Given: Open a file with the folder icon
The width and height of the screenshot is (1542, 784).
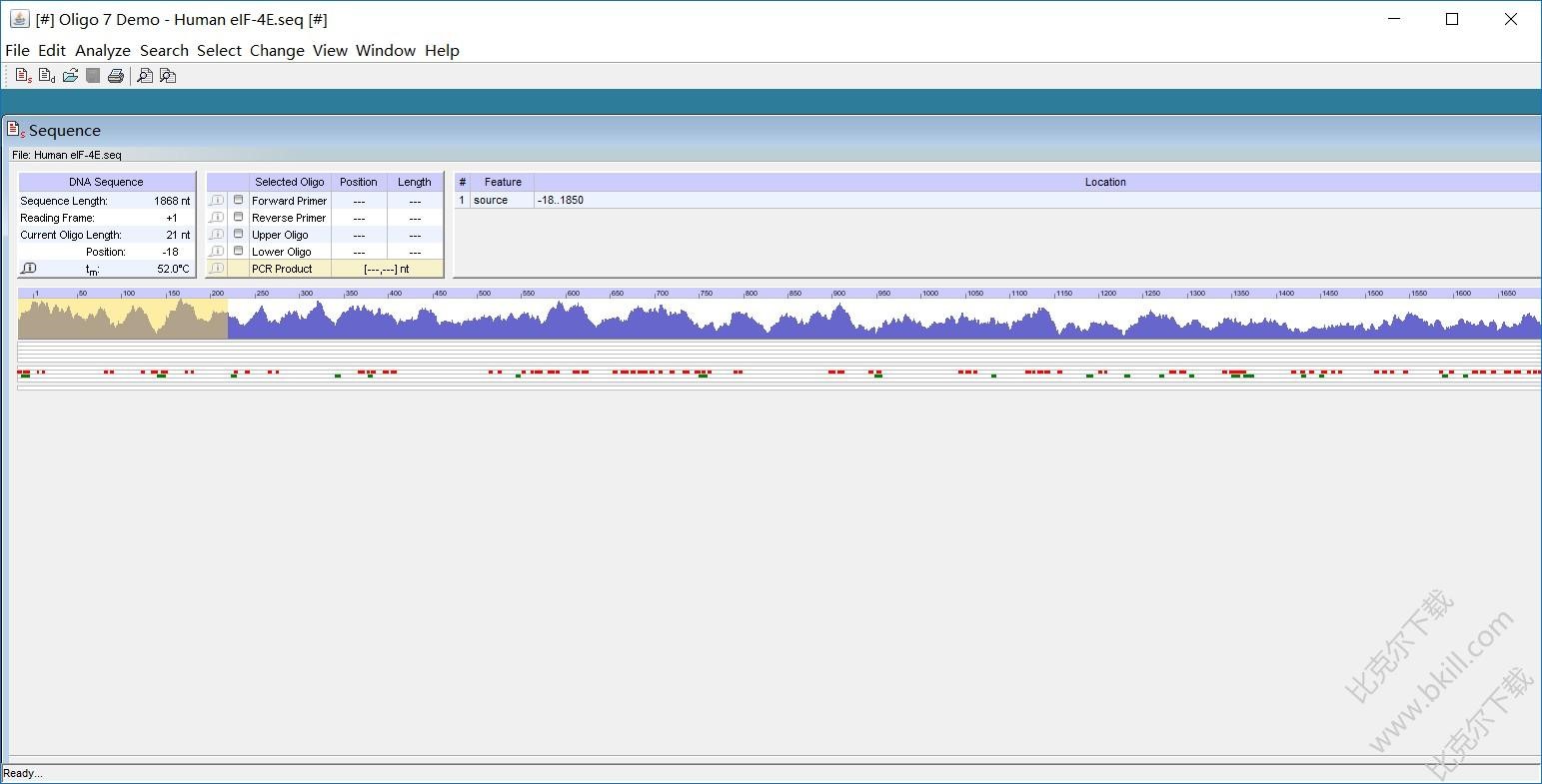Looking at the screenshot, I should (x=70, y=76).
